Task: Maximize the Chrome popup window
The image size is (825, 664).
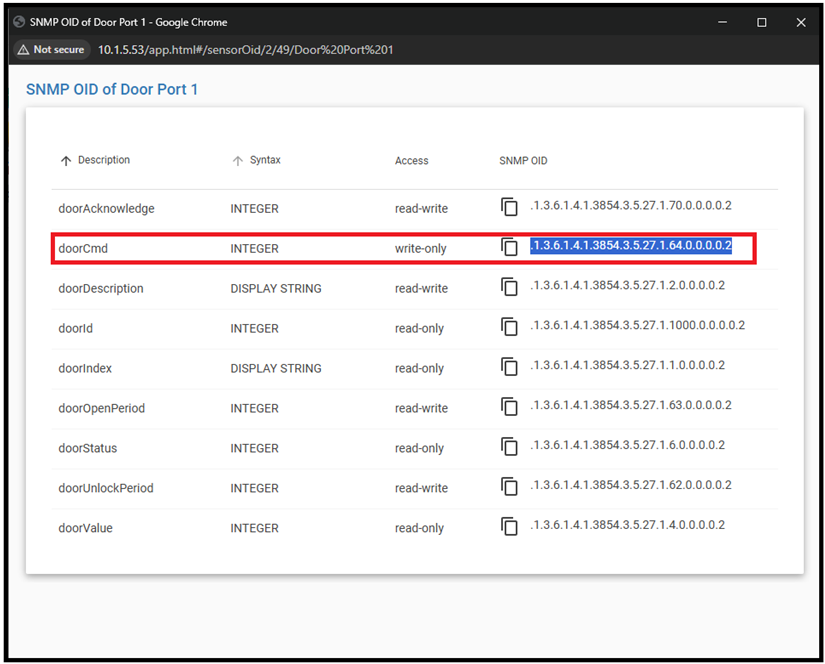Action: point(761,22)
